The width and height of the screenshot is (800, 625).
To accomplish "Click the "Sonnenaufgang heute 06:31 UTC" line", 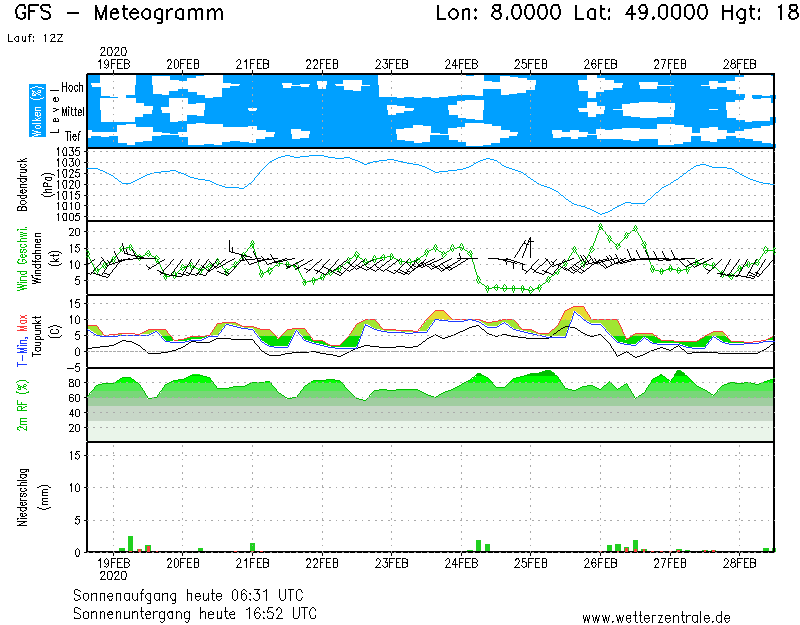I will click(x=188, y=595).
